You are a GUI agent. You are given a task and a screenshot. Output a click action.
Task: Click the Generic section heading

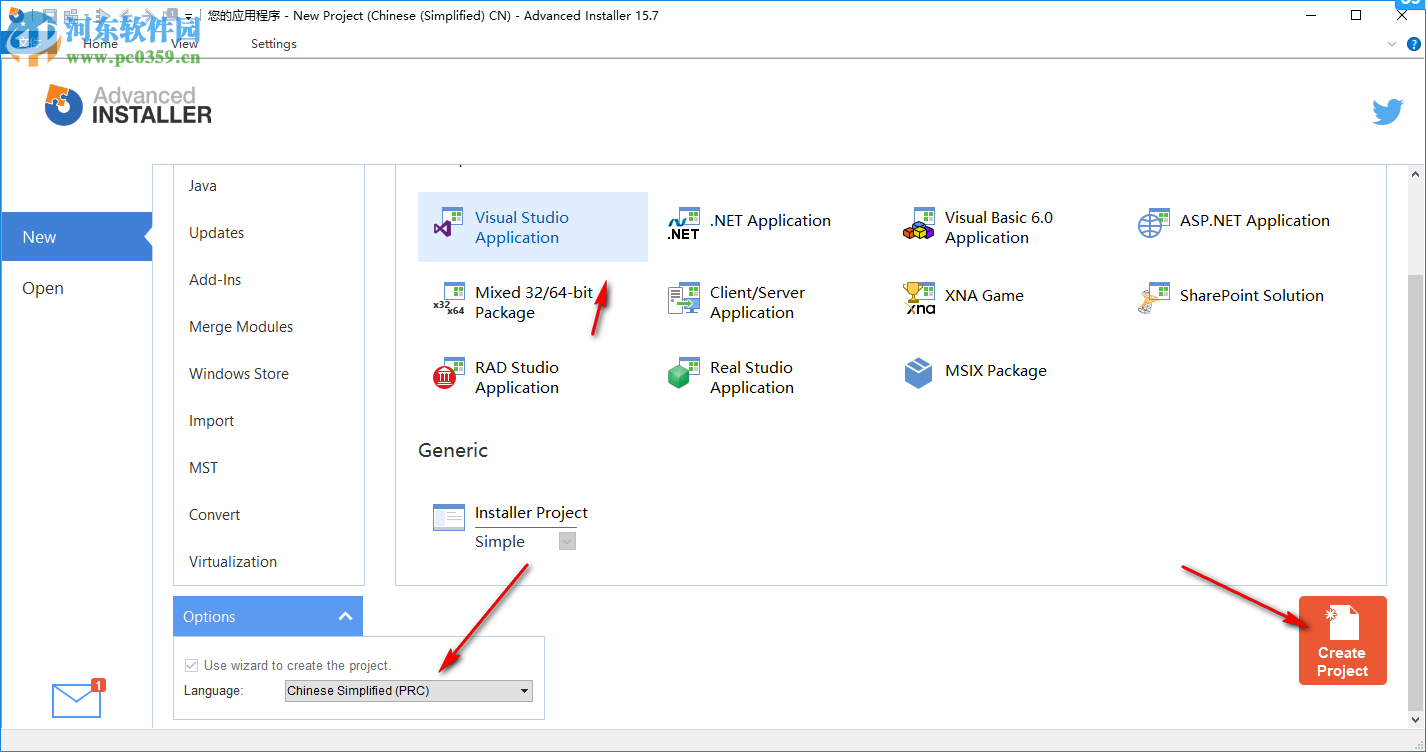click(x=453, y=451)
